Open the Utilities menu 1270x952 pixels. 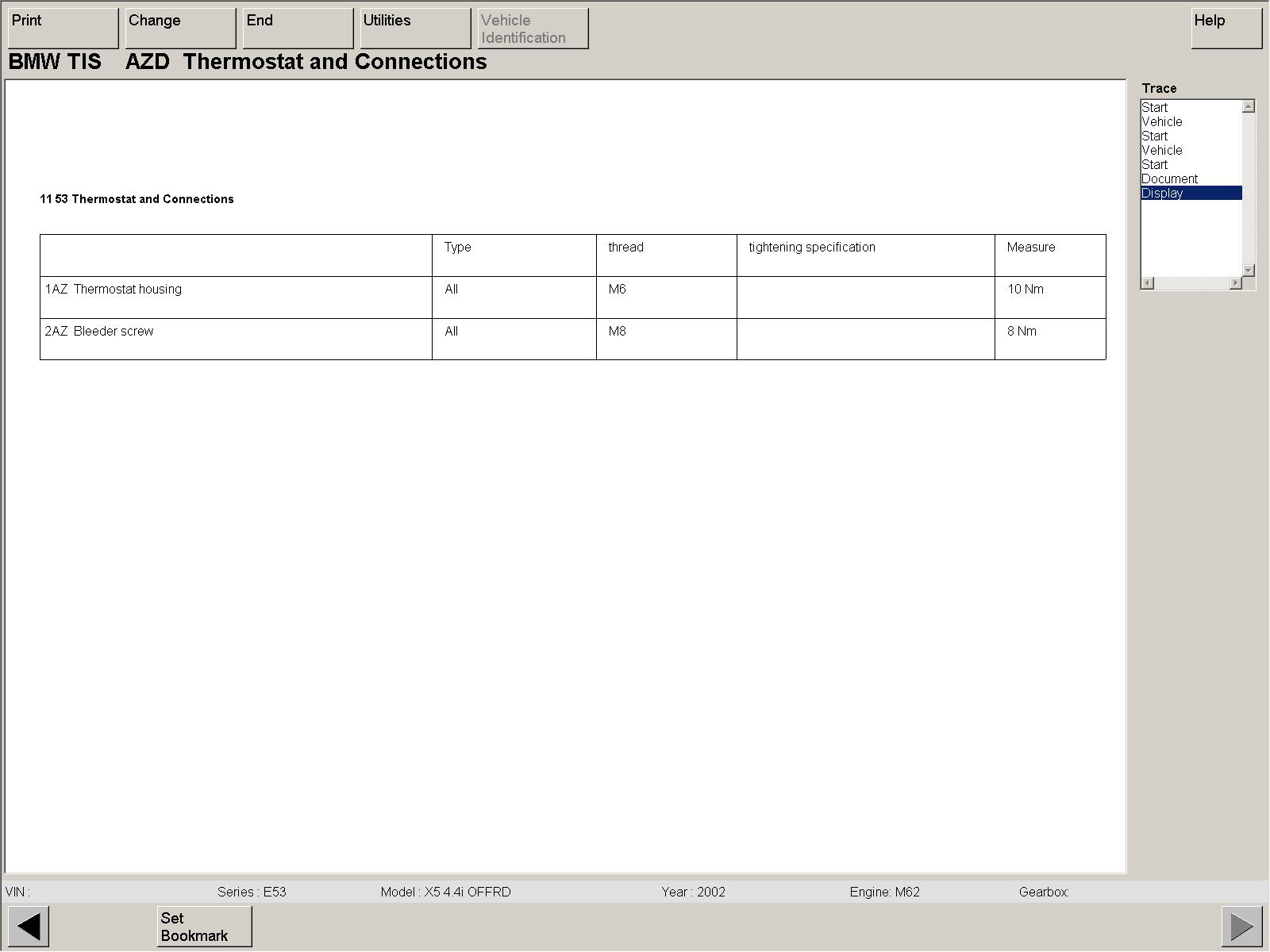click(x=415, y=29)
